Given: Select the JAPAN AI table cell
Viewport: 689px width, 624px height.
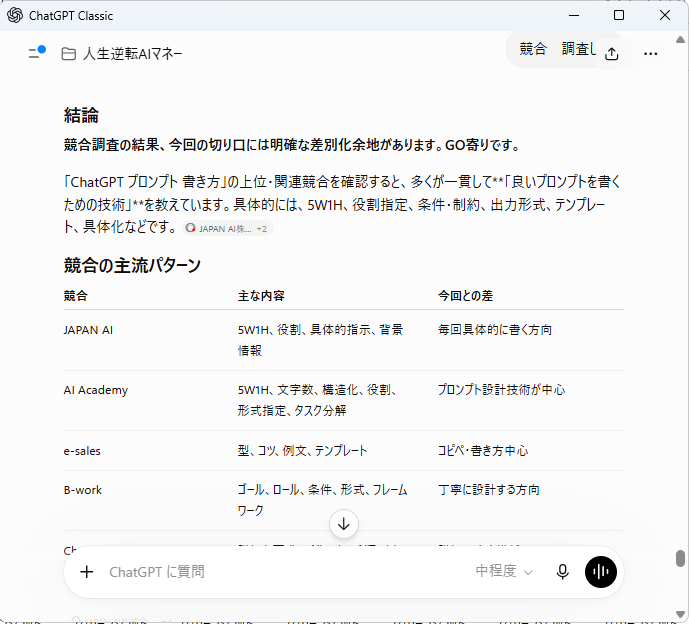Looking at the screenshot, I should pos(88,330).
